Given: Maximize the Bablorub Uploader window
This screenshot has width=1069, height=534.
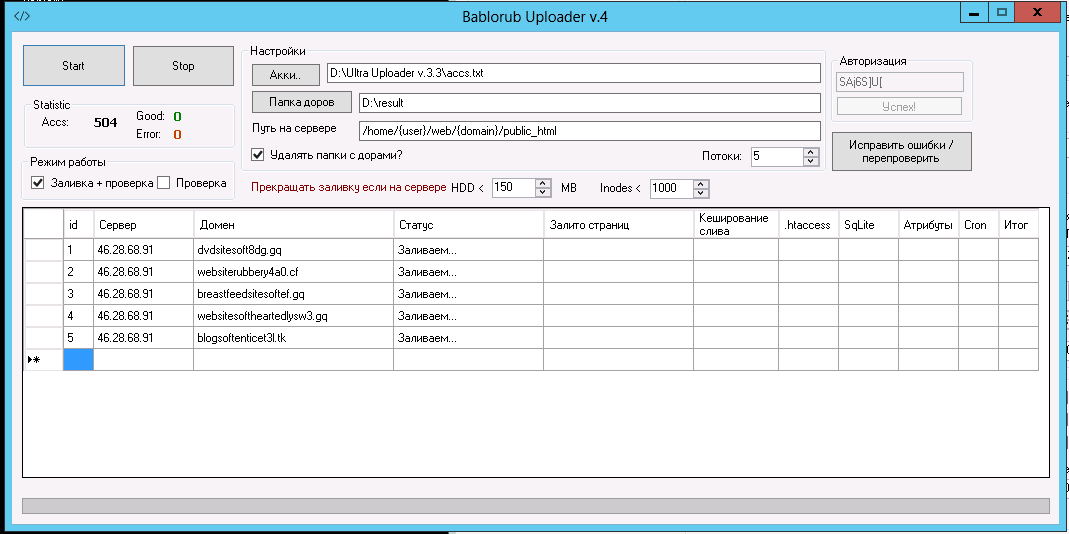Looking at the screenshot, I should [x=1001, y=12].
